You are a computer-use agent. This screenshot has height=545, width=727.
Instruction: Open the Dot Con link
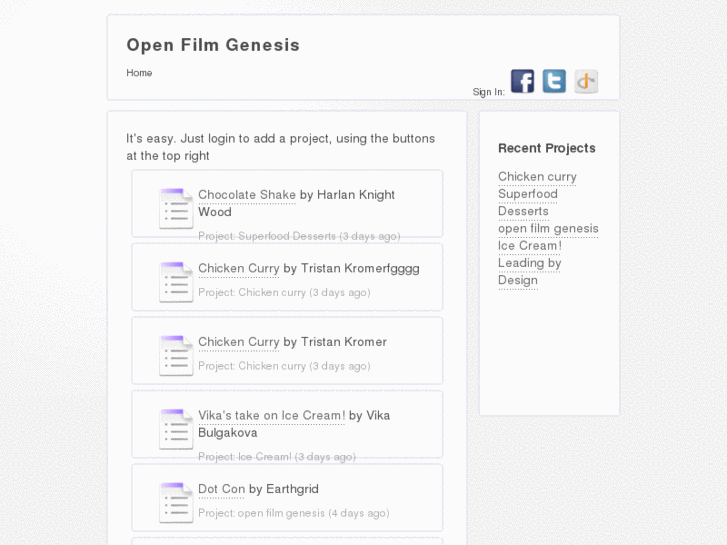[x=221, y=489]
